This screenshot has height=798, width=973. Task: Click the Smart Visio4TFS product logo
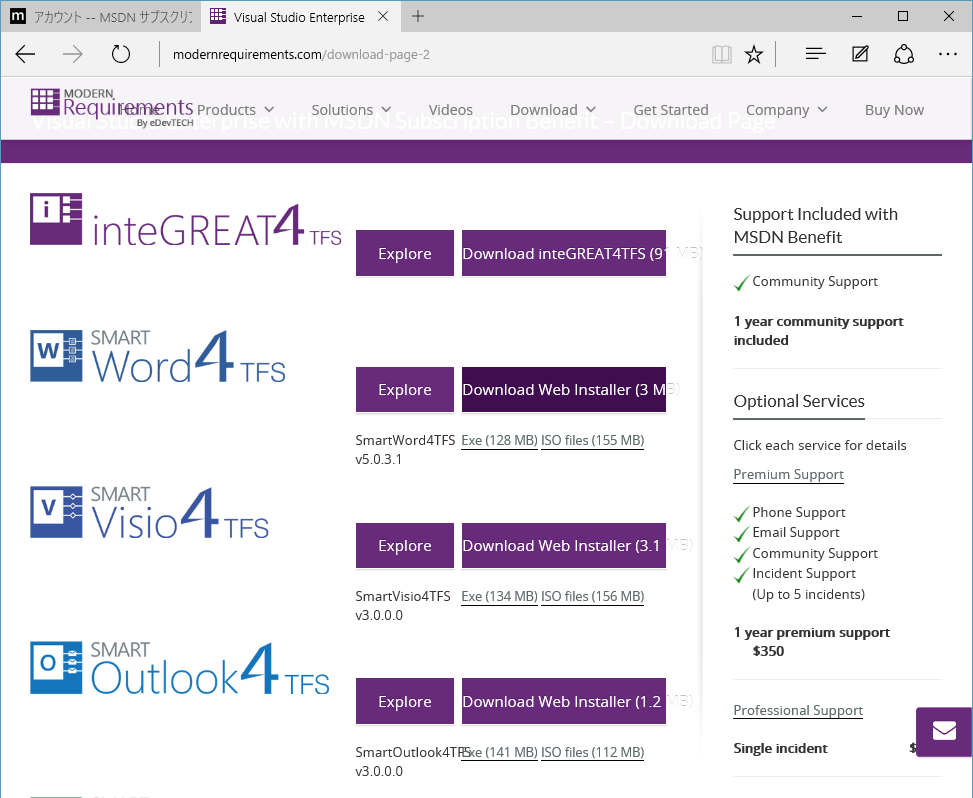point(149,513)
